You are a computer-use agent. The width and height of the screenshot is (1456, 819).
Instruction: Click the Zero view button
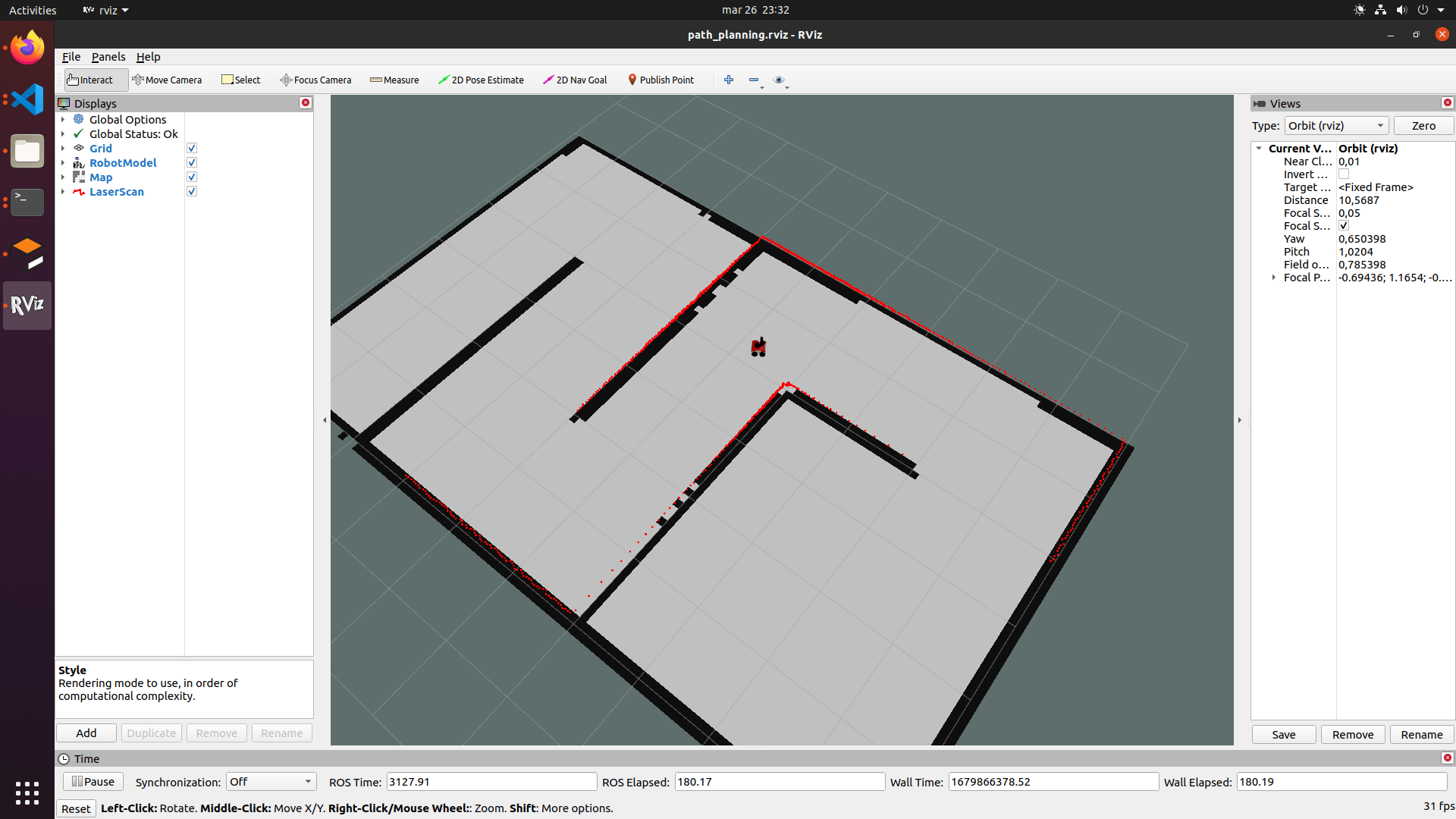pyautogui.click(x=1423, y=126)
